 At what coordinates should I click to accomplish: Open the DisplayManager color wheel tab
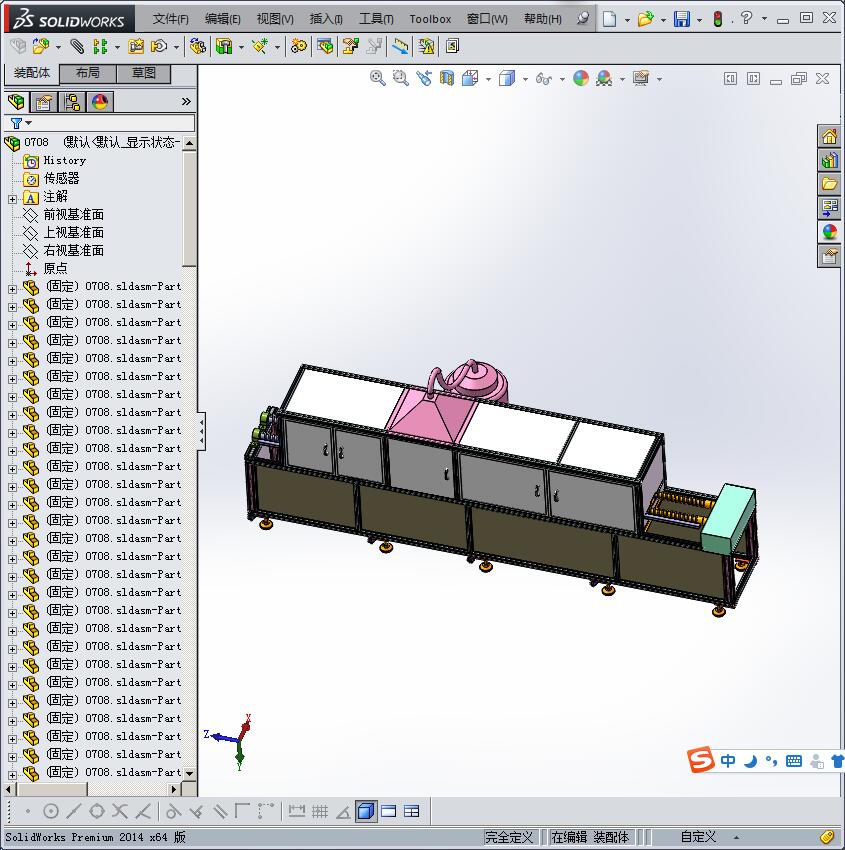(100, 102)
